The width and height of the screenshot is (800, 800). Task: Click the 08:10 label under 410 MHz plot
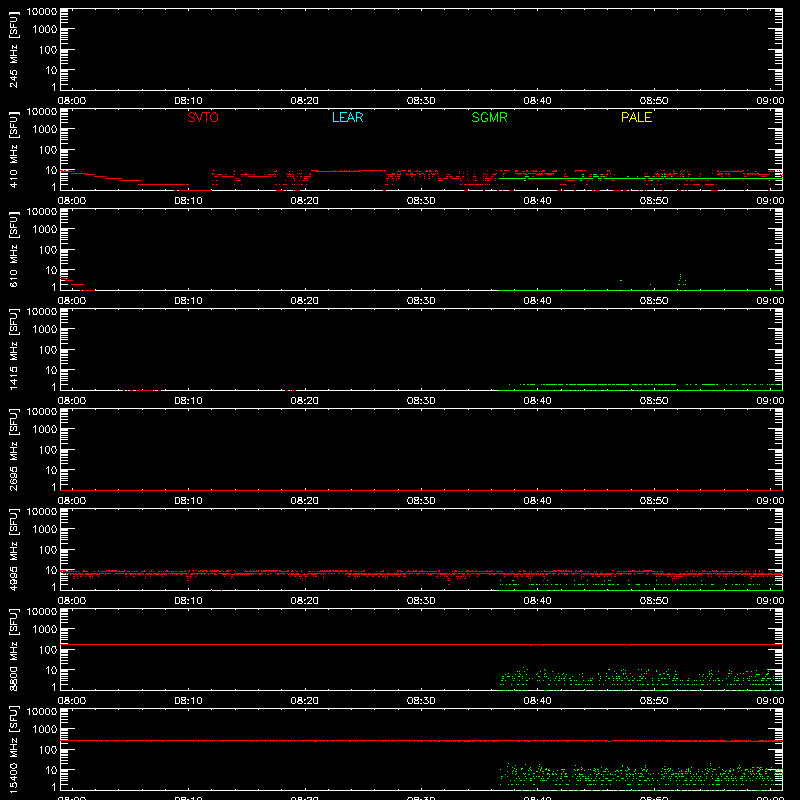point(188,201)
